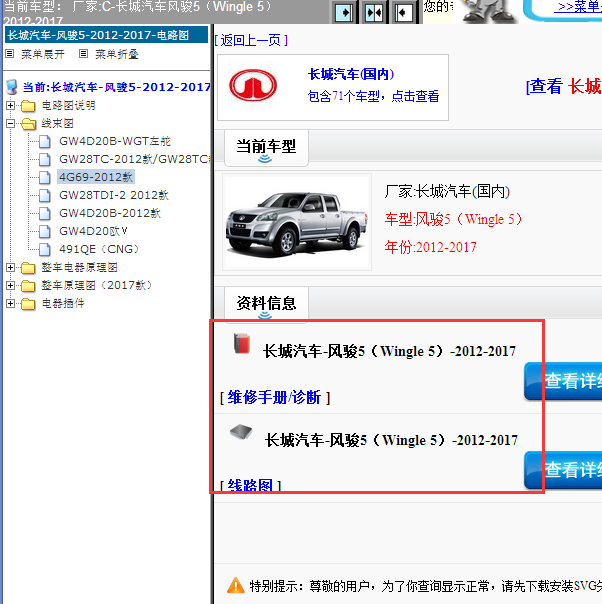Click the 电器插件 folder label
The width and height of the screenshot is (602, 604).
pos(63,304)
